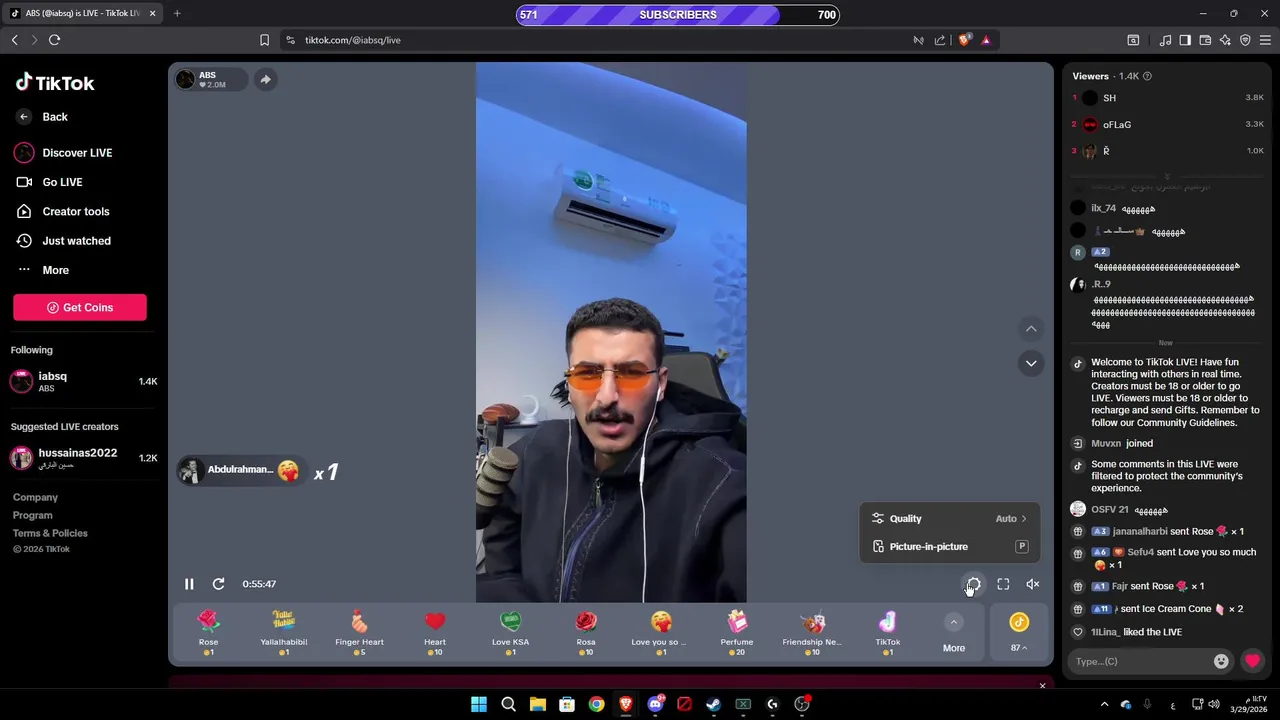Go back in browser history
Viewport: 1280px width, 720px height.
pos(14,40)
